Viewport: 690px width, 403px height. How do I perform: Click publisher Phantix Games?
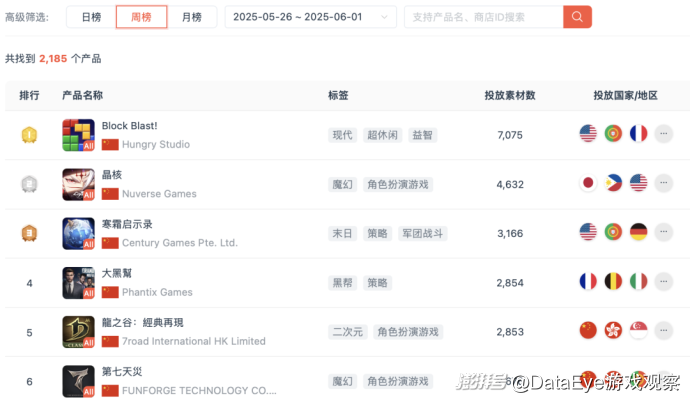157,293
